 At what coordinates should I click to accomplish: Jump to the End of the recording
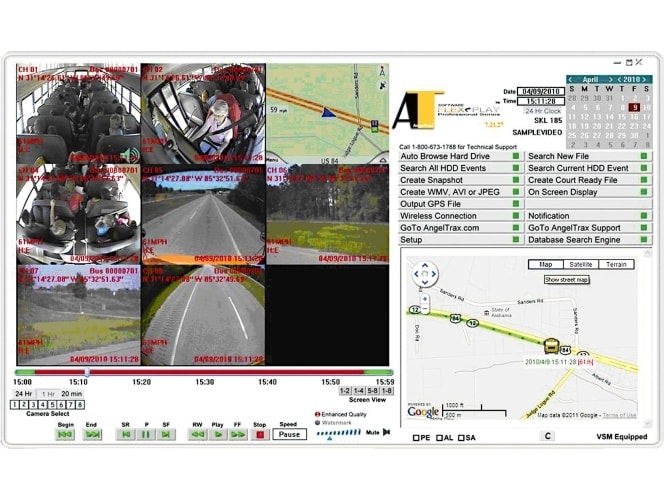[x=92, y=434]
